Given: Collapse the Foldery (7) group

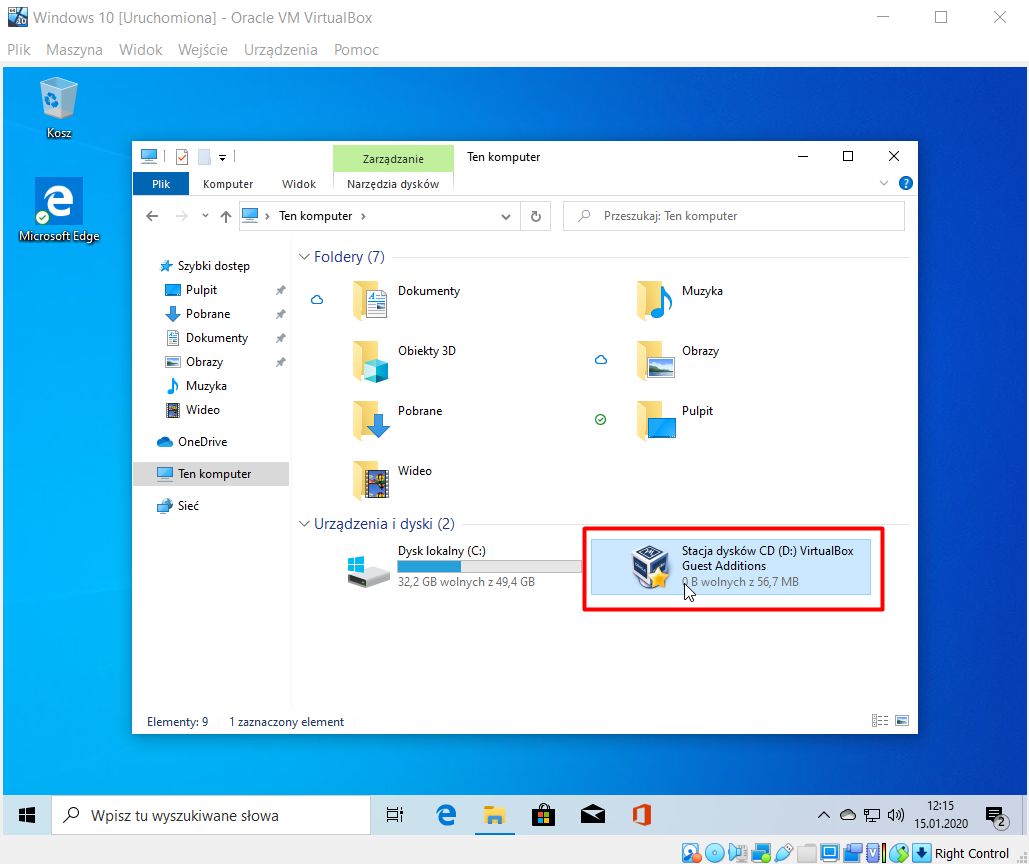Looking at the screenshot, I should click(304, 257).
